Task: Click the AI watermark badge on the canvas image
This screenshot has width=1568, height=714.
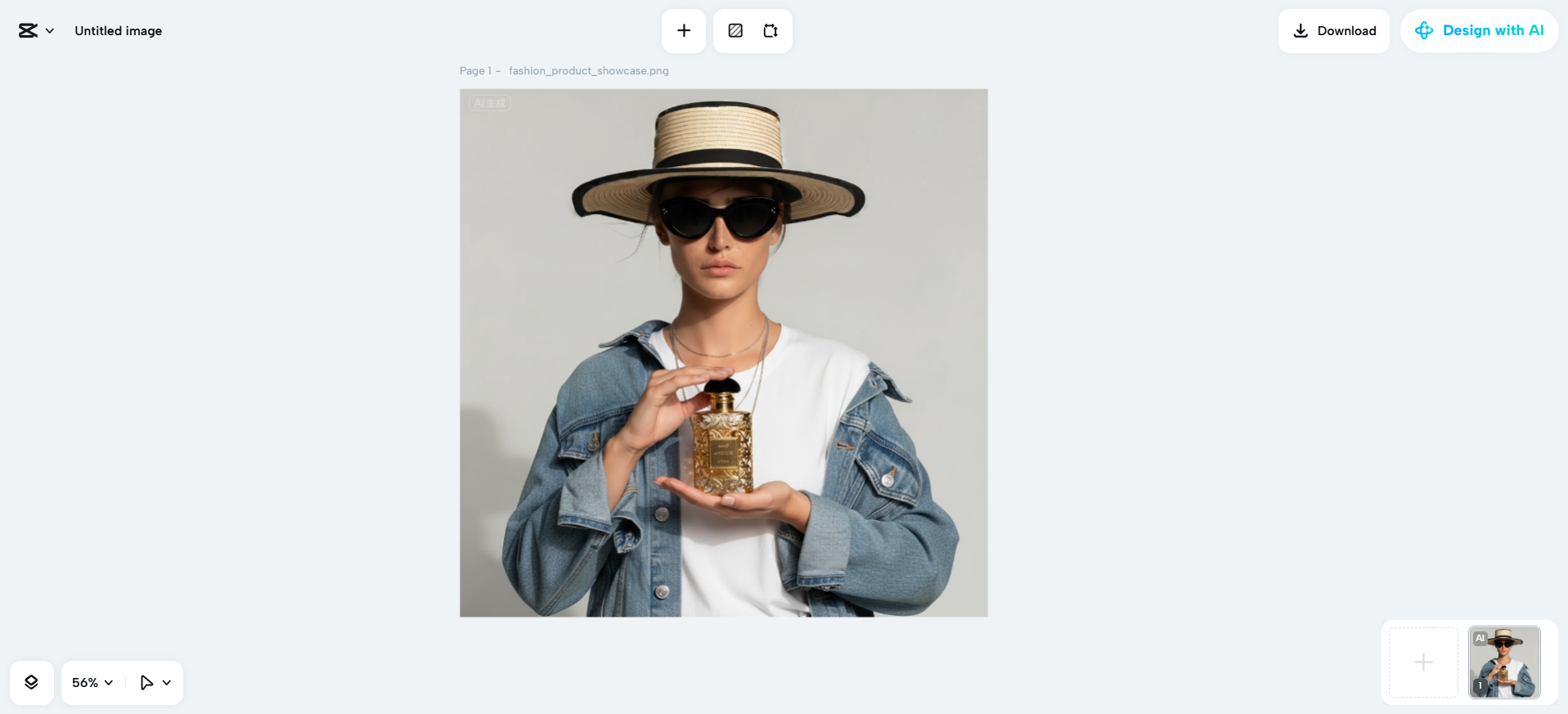Action: (490, 103)
